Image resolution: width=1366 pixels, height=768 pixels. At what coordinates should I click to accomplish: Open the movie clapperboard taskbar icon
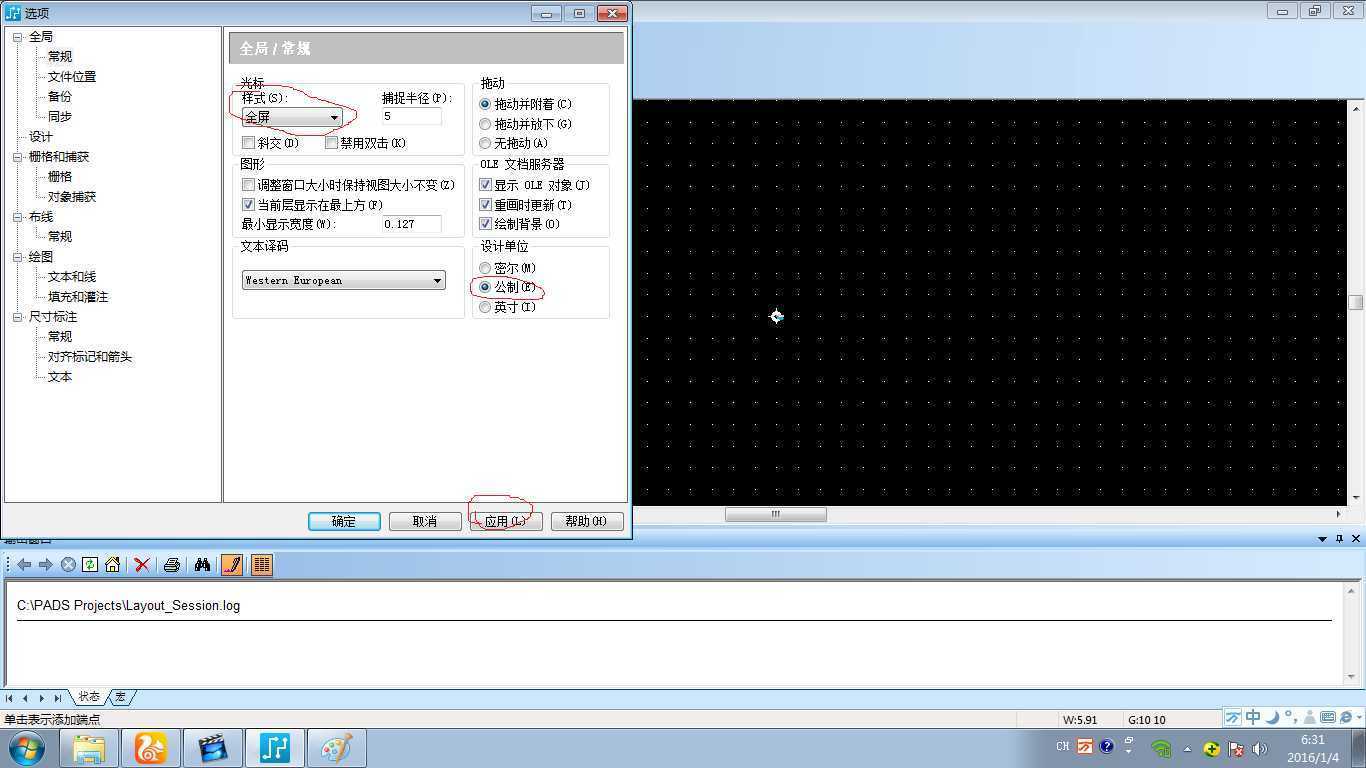click(x=213, y=748)
